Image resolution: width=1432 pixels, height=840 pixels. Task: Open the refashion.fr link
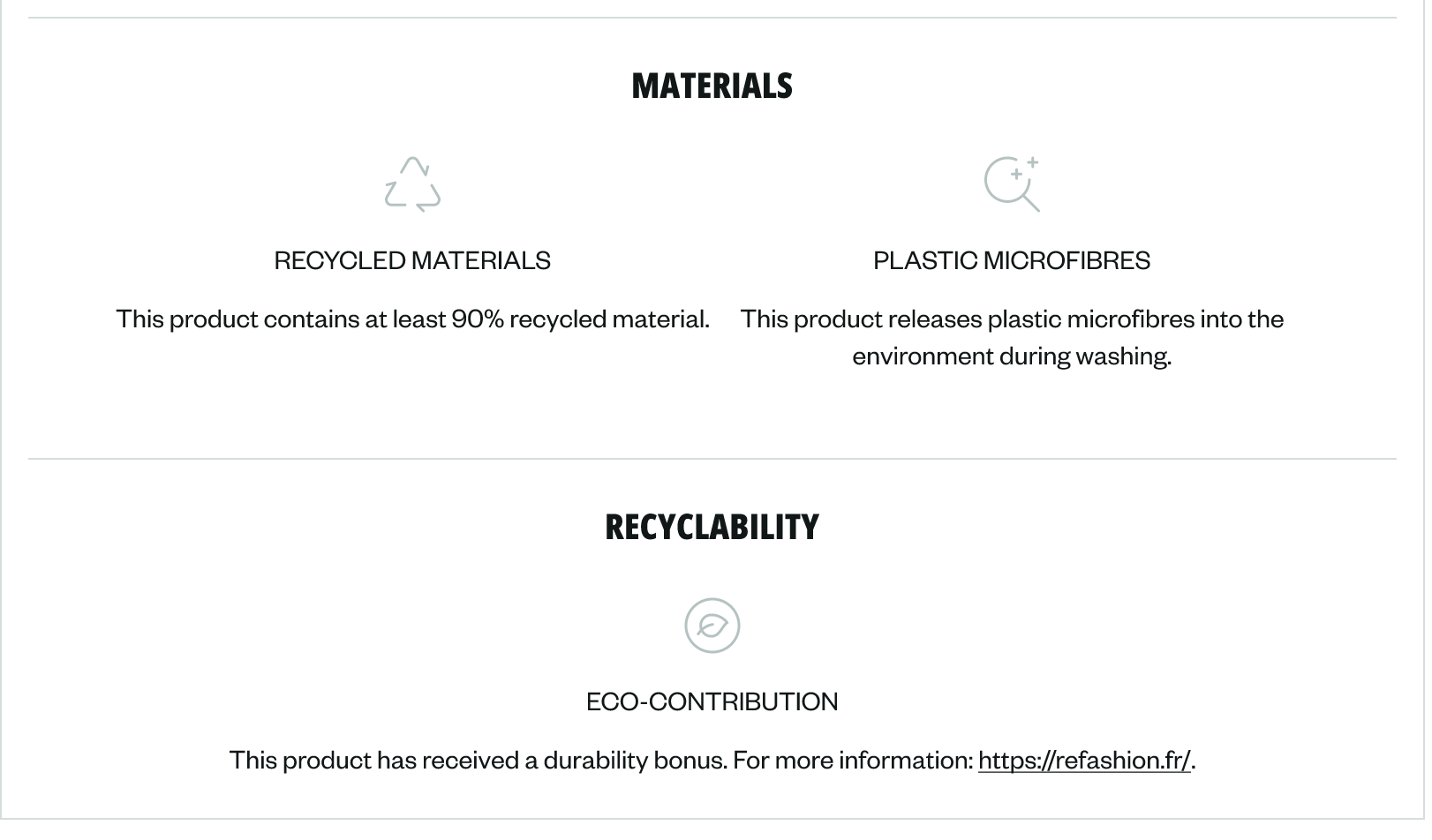point(1084,760)
